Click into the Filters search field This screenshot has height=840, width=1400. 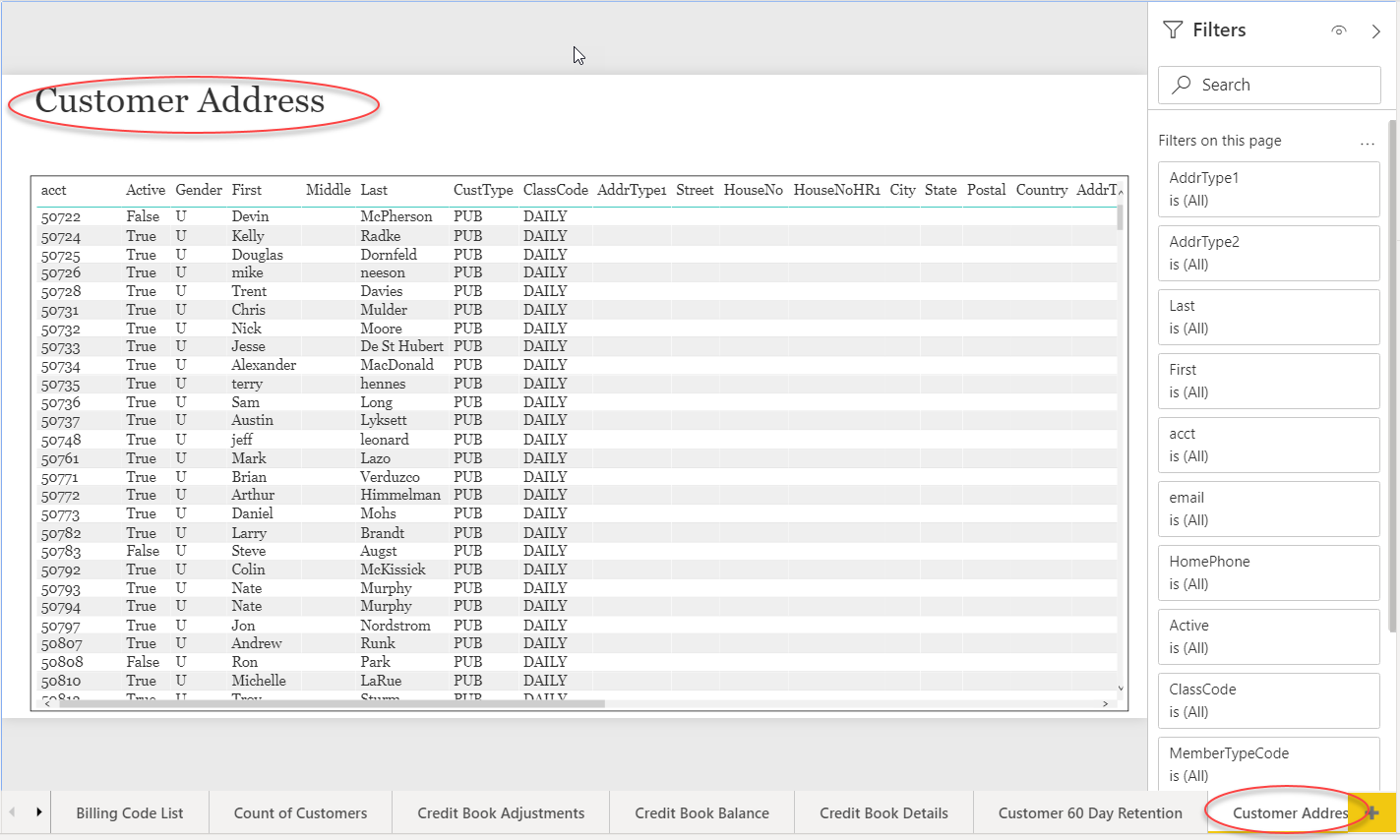point(1269,85)
